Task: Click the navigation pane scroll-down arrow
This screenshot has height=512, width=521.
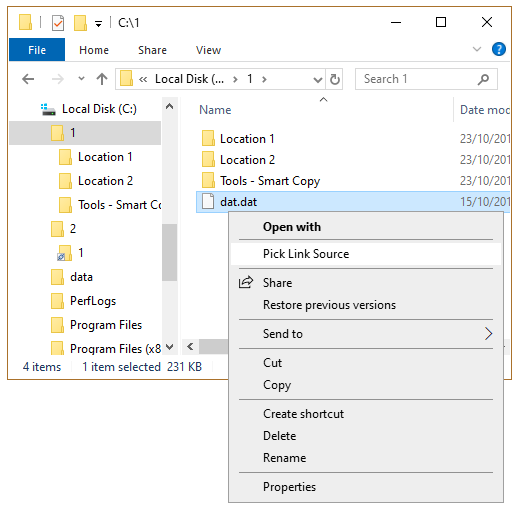Action: [169, 347]
